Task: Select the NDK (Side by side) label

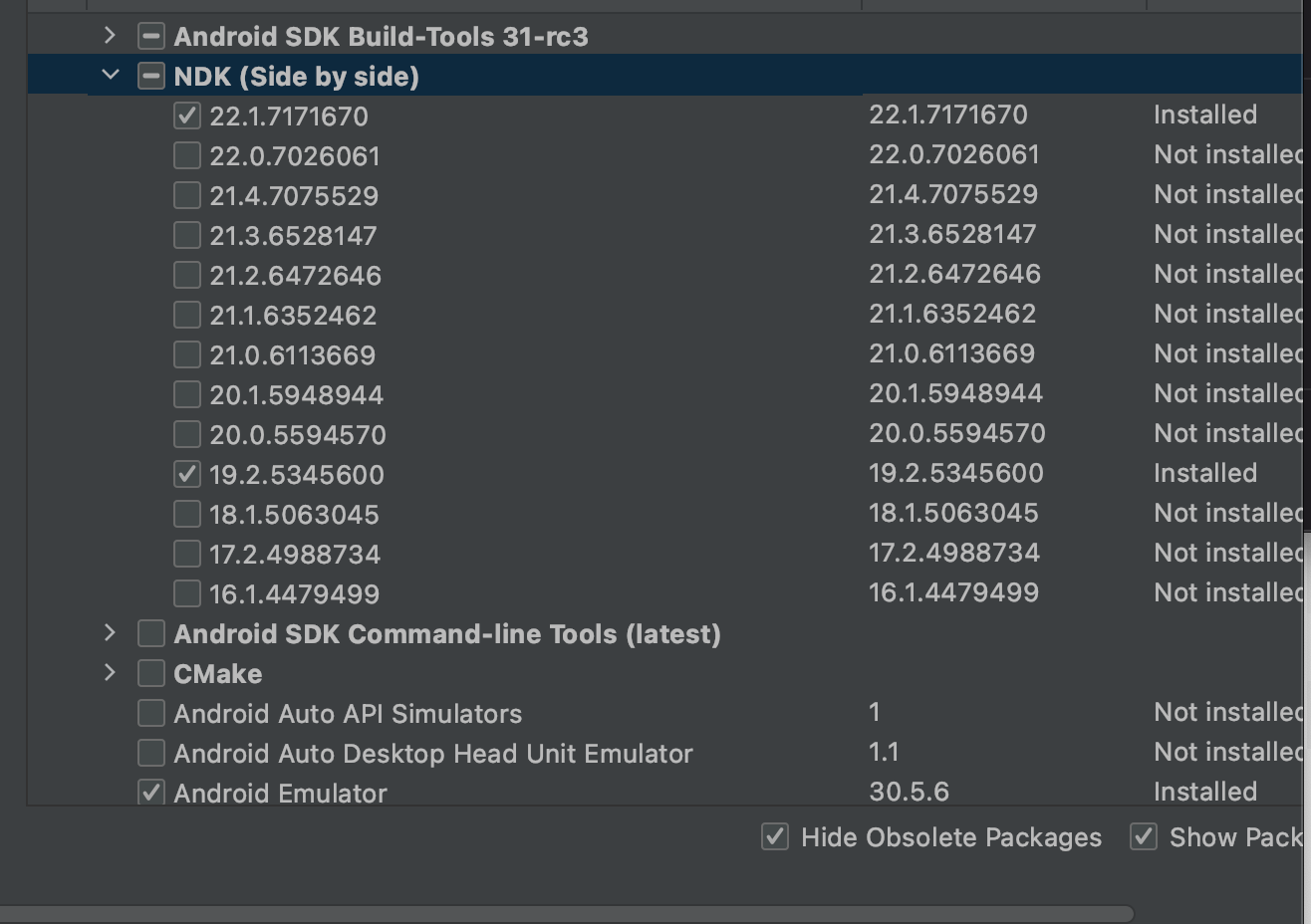Action: [296, 77]
